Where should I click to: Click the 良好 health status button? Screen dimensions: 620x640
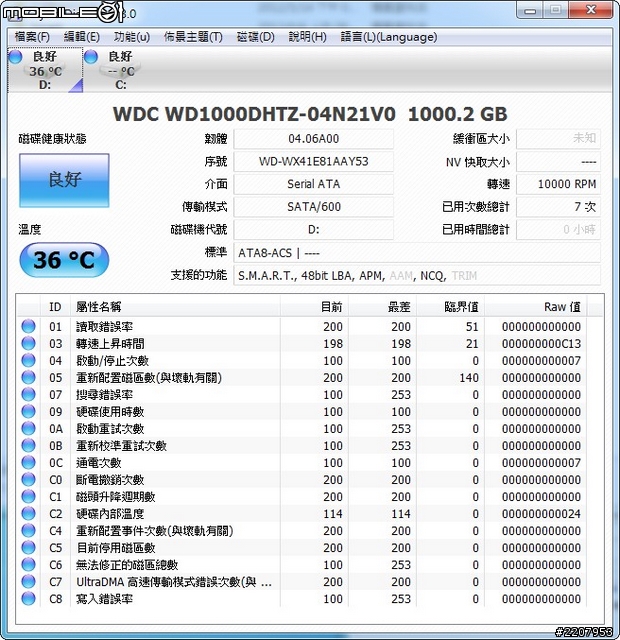(64, 180)
